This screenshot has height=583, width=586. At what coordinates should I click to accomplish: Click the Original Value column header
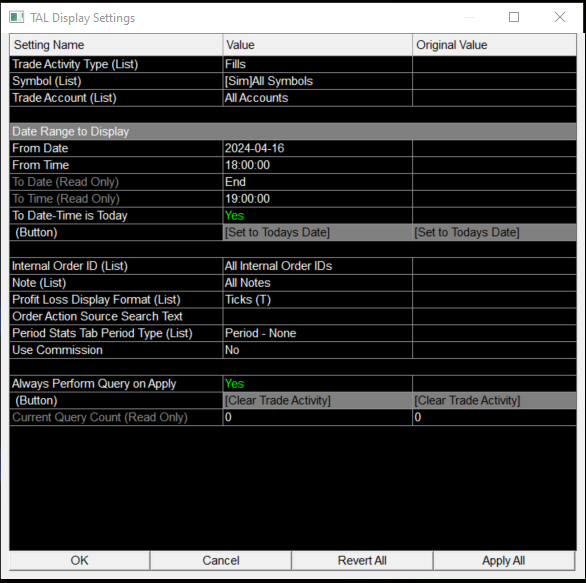pos(494,45)
